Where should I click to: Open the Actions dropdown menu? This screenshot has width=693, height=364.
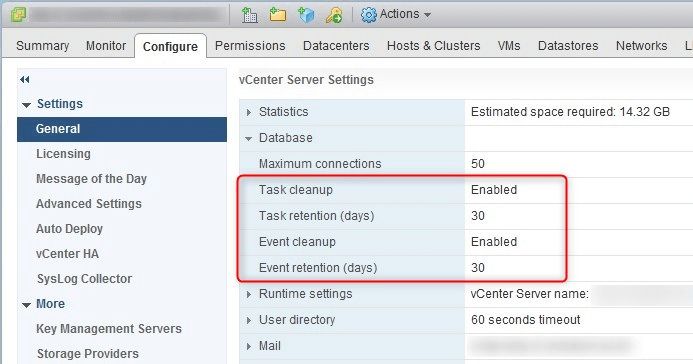pyautogui.click(x=396, y=15)
